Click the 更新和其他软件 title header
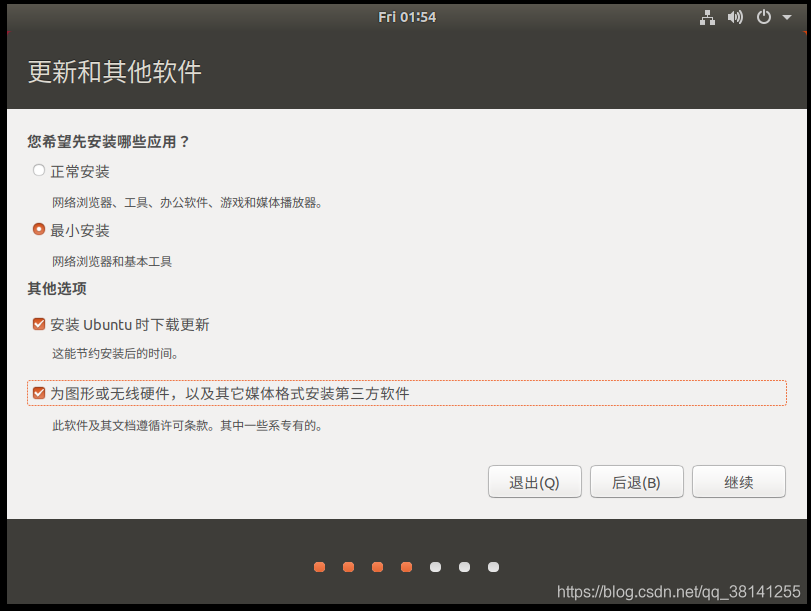 pyautogui.click(x=114, y=73)
